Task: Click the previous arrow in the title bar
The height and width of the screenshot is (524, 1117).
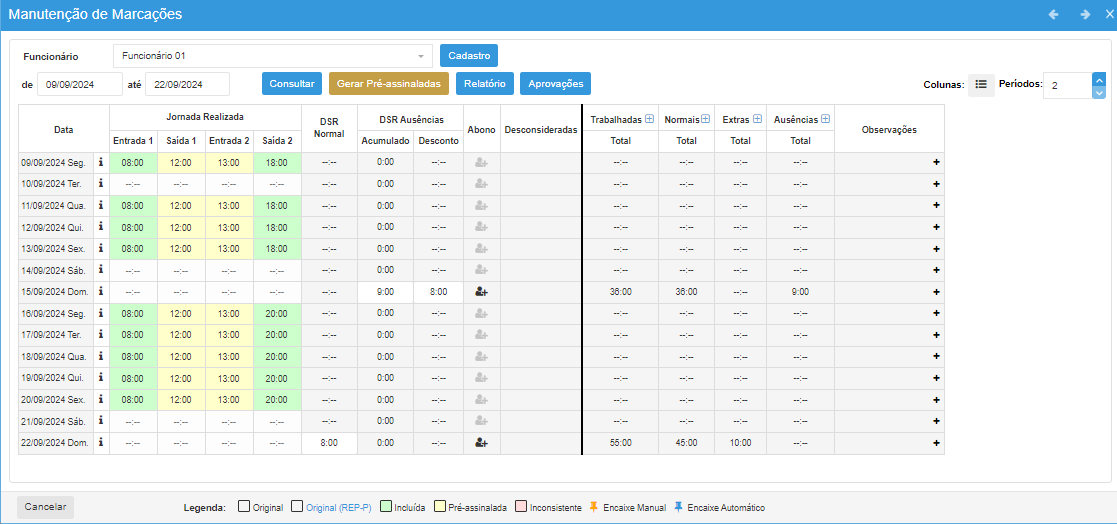Action: 1053,15
